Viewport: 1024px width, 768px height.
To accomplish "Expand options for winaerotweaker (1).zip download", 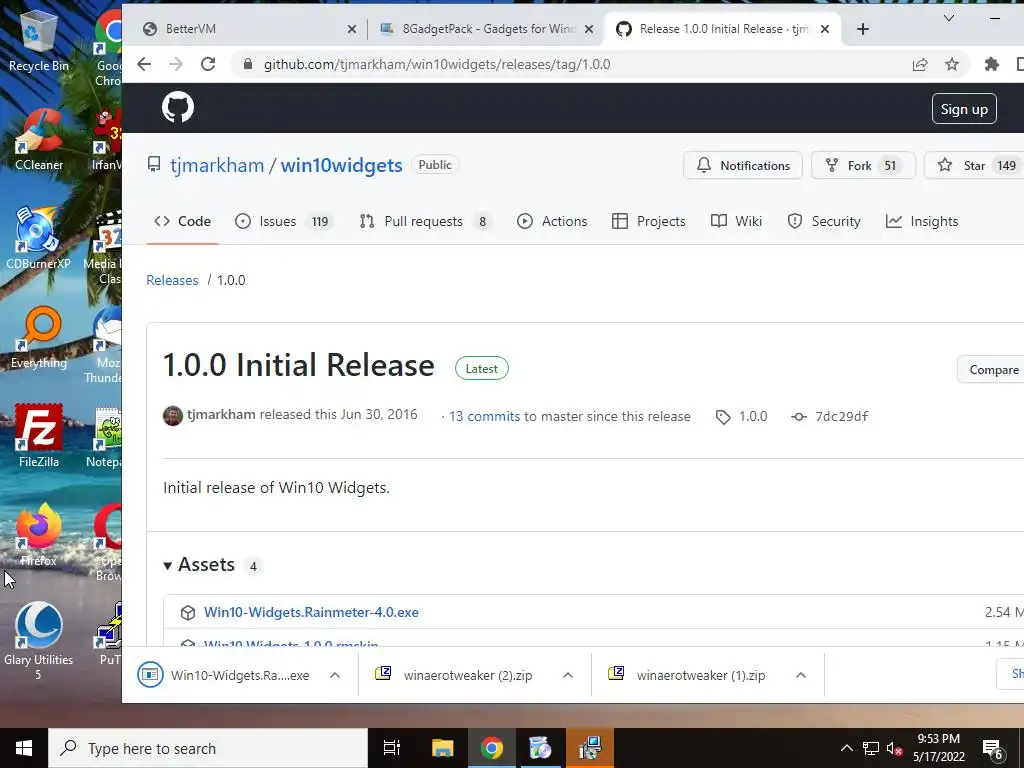I will click(801, 675).
